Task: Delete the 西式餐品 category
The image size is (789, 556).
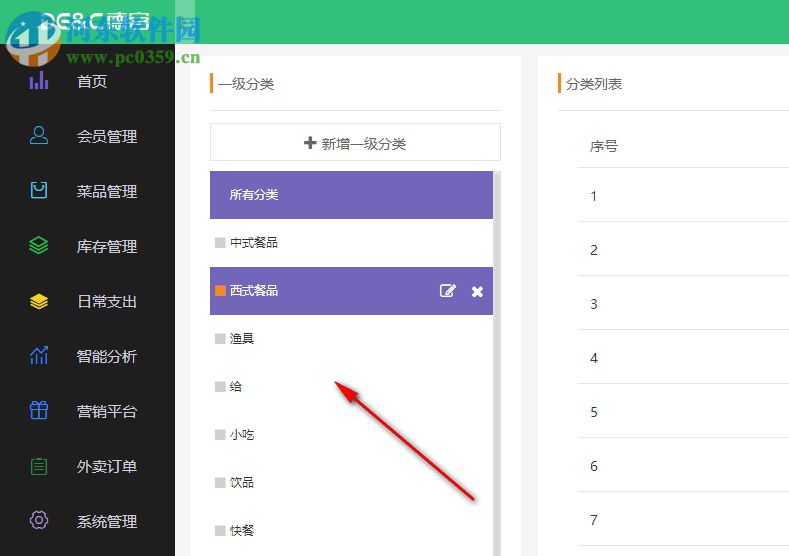Action: [x=478, y=291]
